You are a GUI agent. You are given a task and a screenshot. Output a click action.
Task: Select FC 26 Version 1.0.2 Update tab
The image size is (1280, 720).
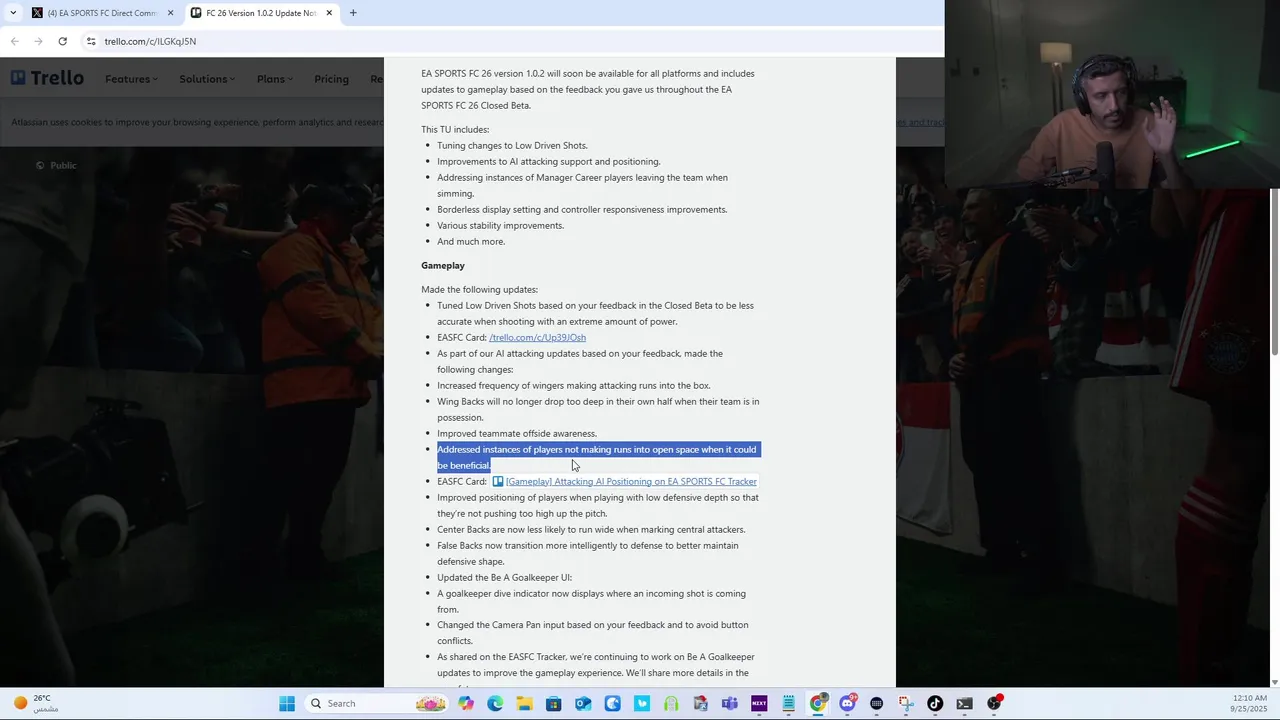260,13
